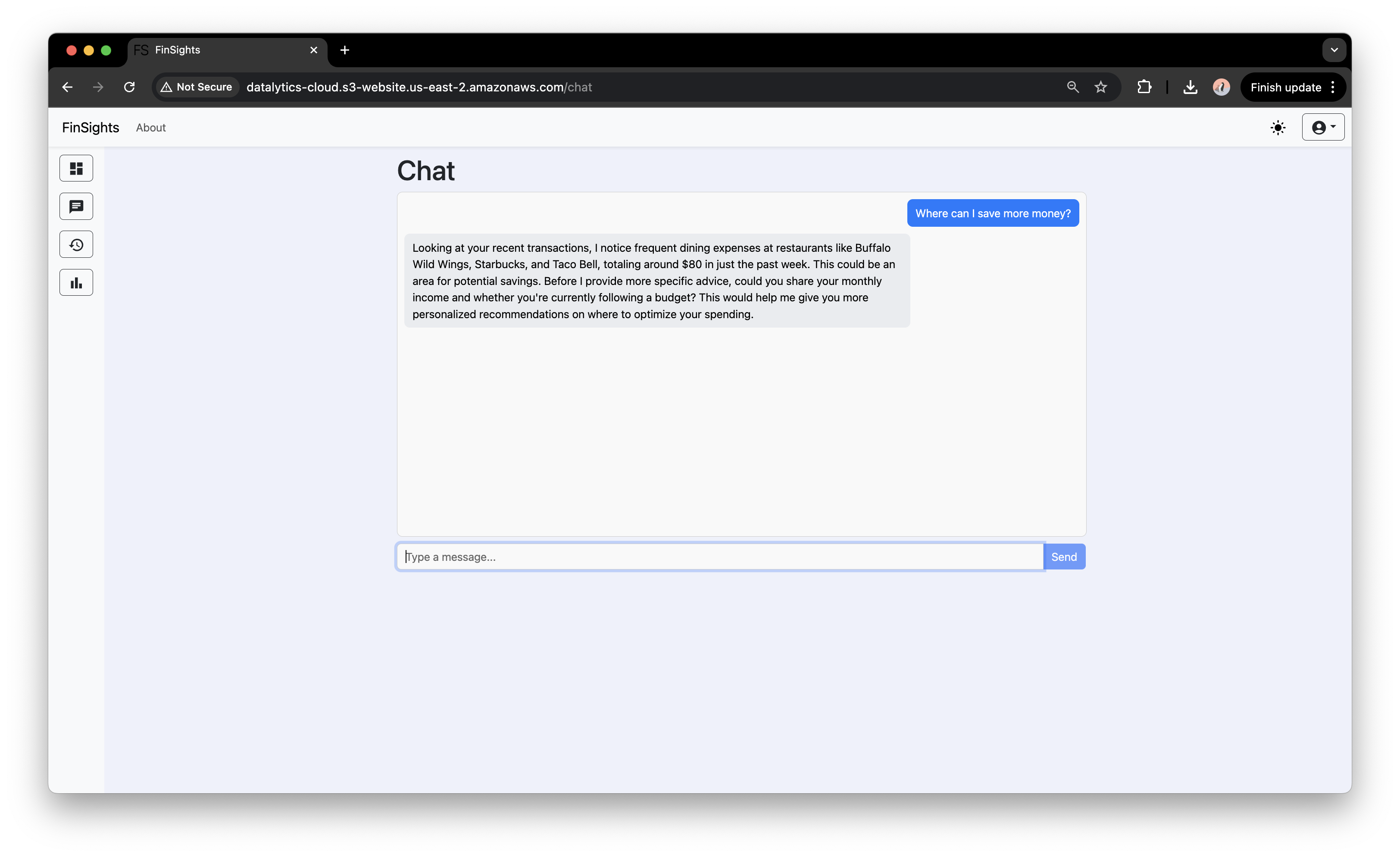Go back with browser back arrow
The height and width of the screenshot is (857, 1400).
pyautogui.click(x=67, y=87)
